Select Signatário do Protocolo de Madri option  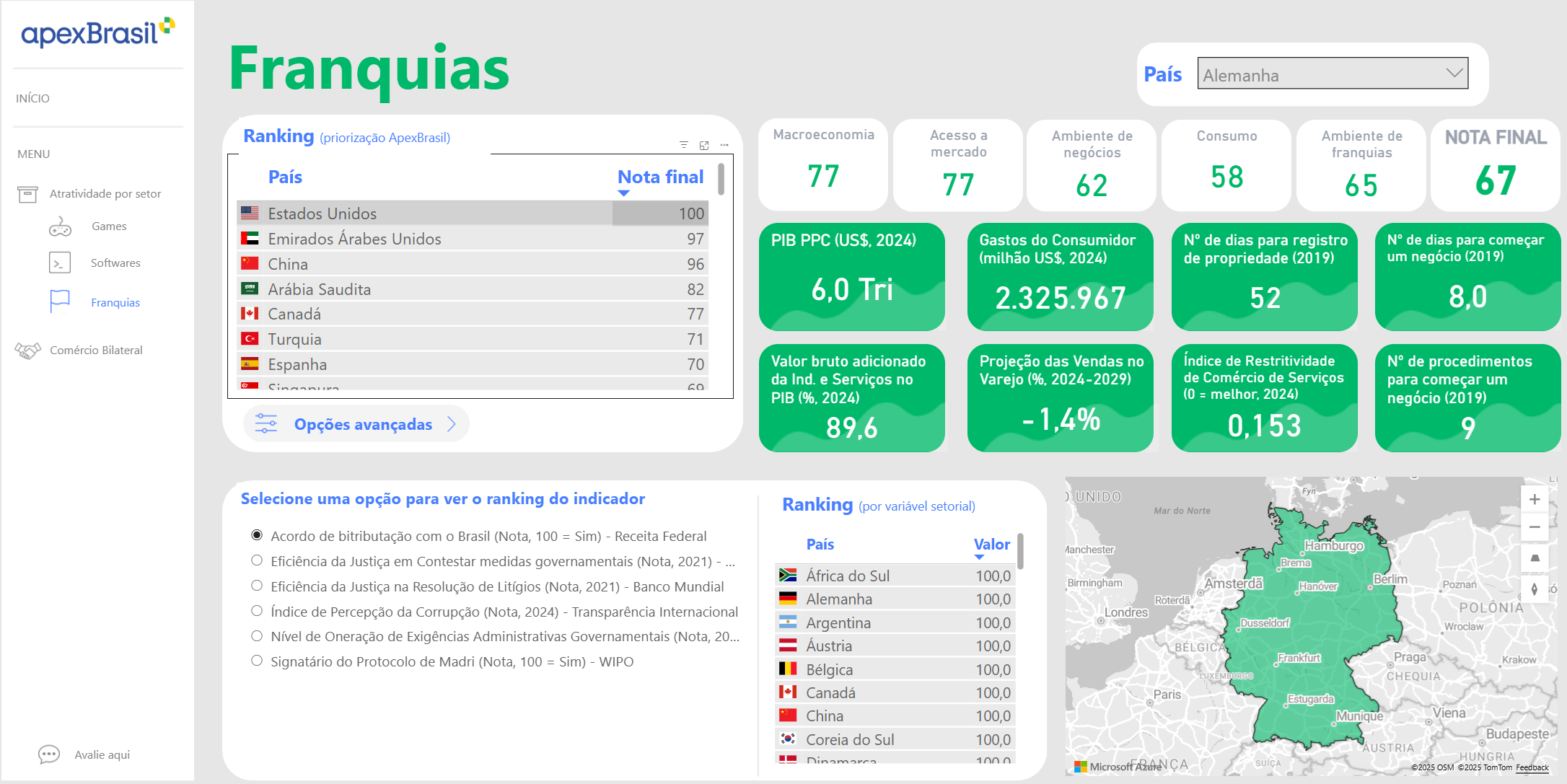[x=257, y=661]
